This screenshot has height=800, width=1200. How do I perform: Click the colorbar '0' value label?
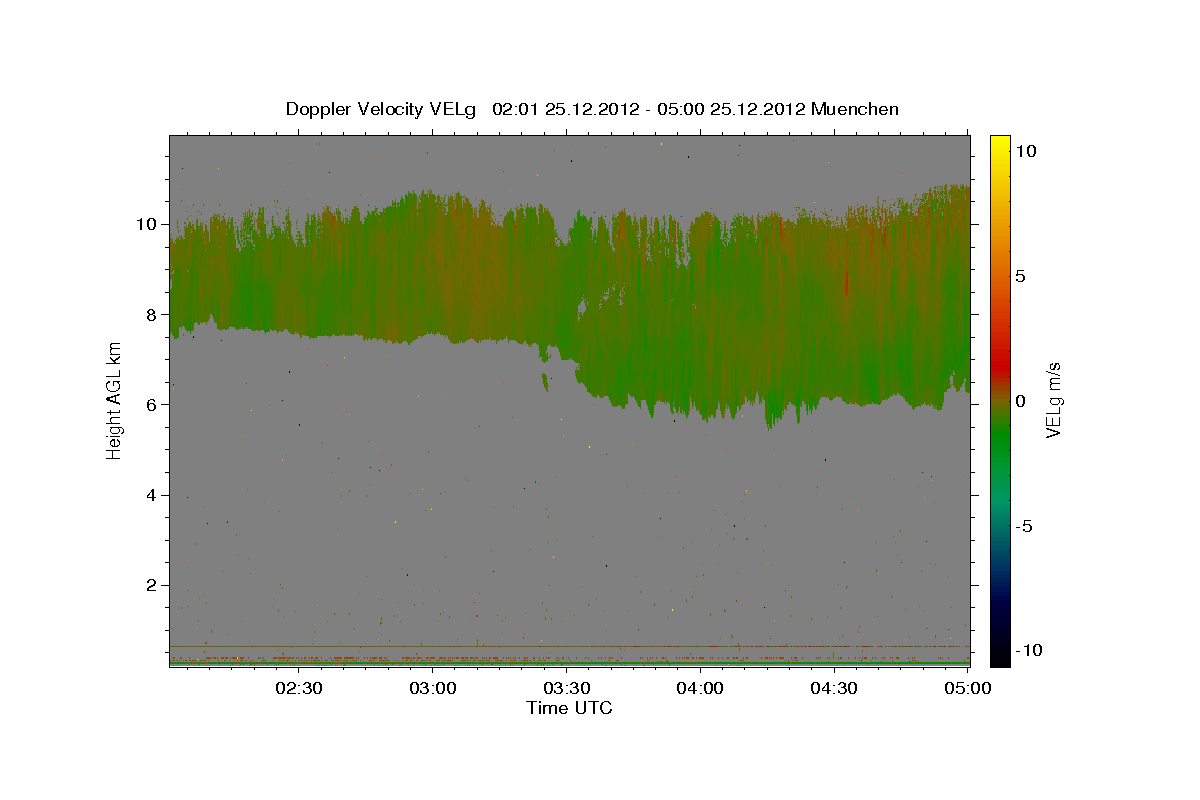click(1021, 401)
